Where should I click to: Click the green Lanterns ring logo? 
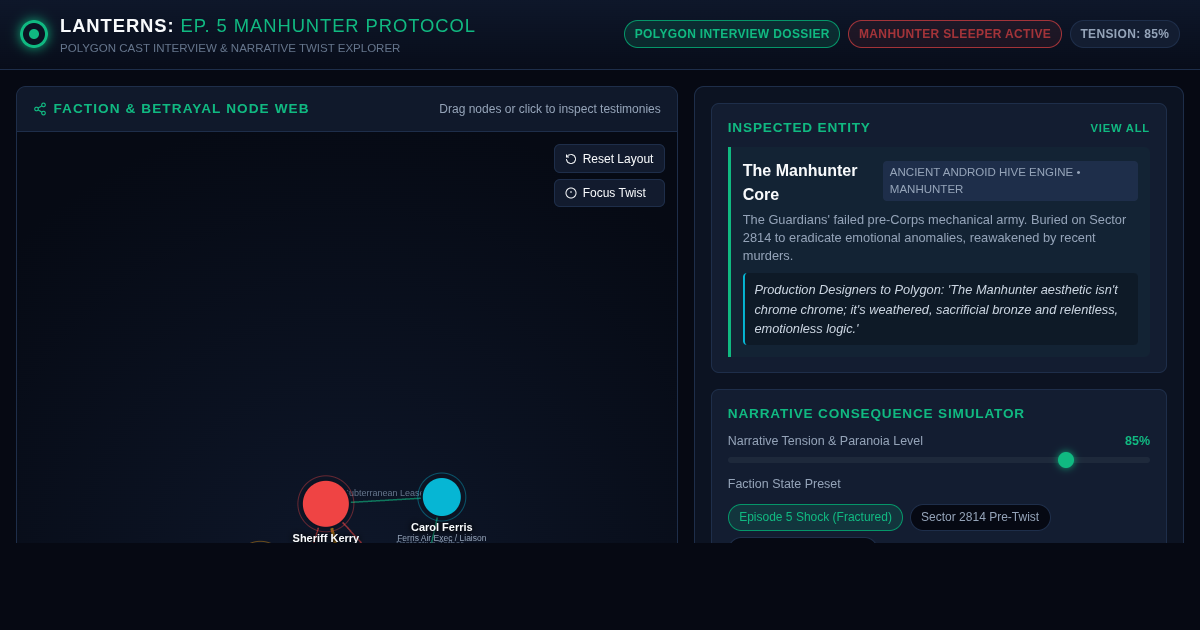(34, 34)
